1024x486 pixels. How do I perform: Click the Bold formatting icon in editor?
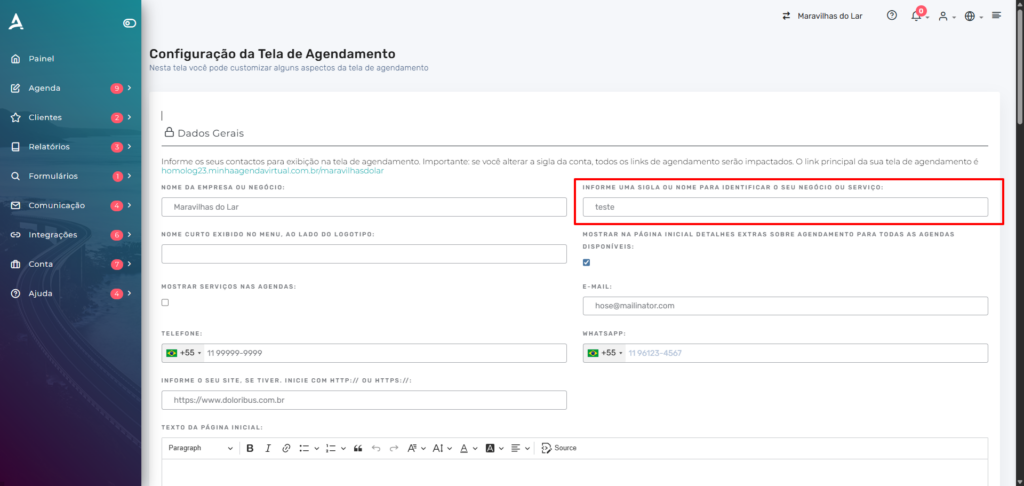tap(250, 448)
